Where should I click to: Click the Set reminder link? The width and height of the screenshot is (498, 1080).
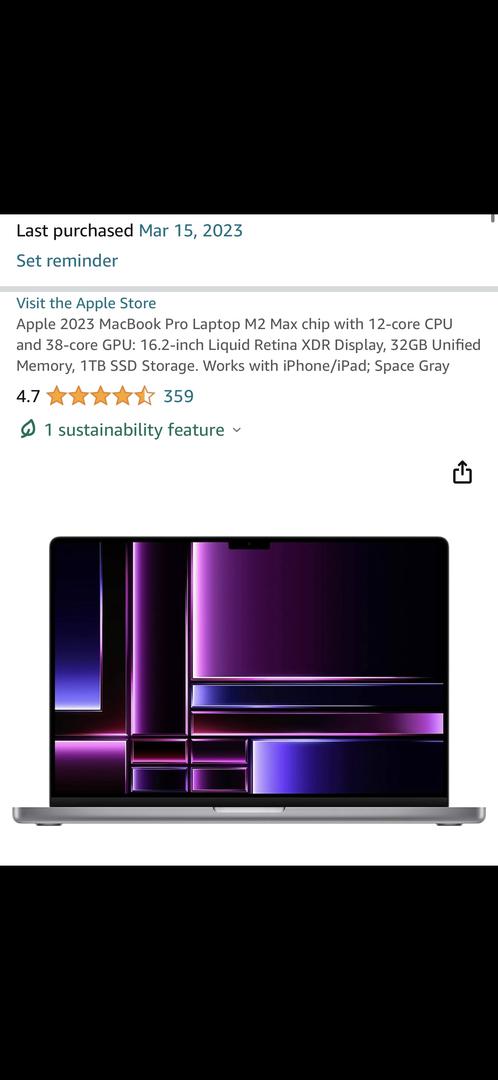click(67, 260)
